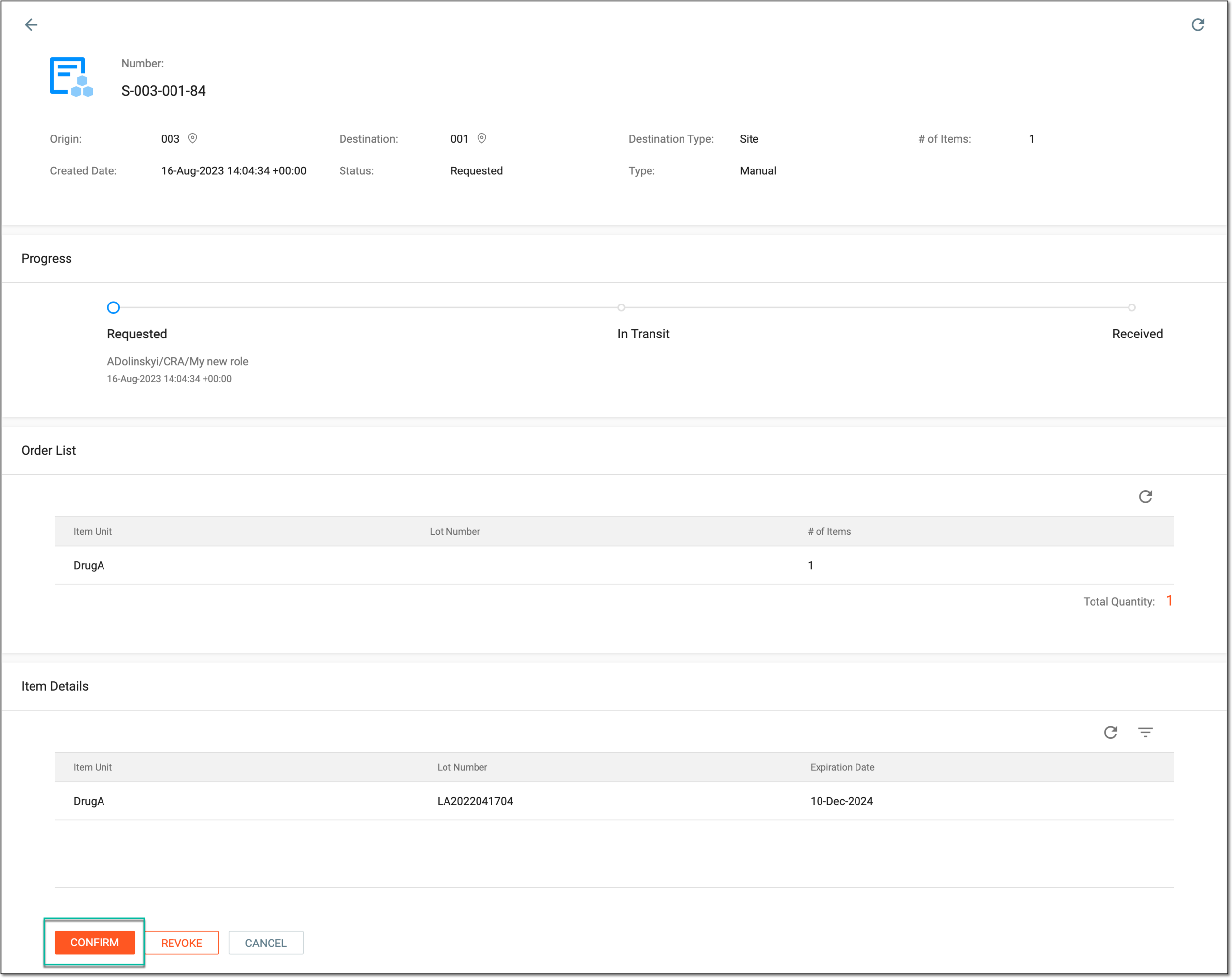Refresh the Item Details table
This screenshot has width=1232, height=978.
point(1110,732)
